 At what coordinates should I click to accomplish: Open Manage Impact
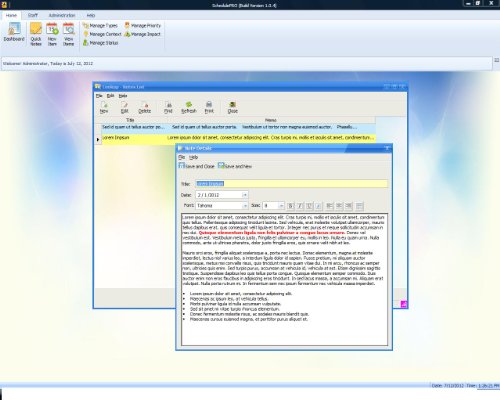point(142,34)
